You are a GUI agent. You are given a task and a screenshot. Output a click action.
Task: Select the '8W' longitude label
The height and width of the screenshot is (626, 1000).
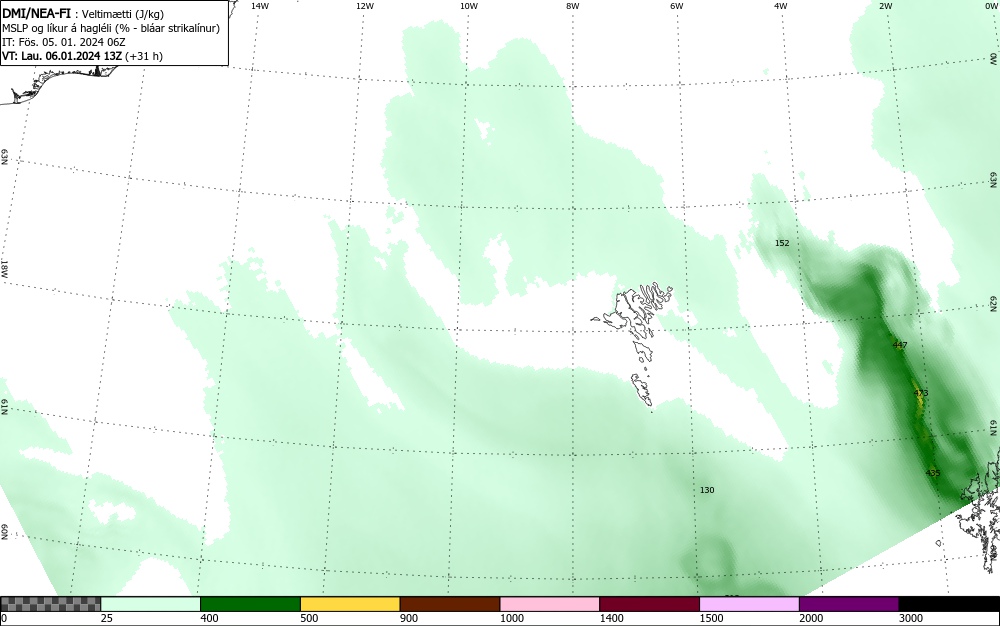click(573, 6)
